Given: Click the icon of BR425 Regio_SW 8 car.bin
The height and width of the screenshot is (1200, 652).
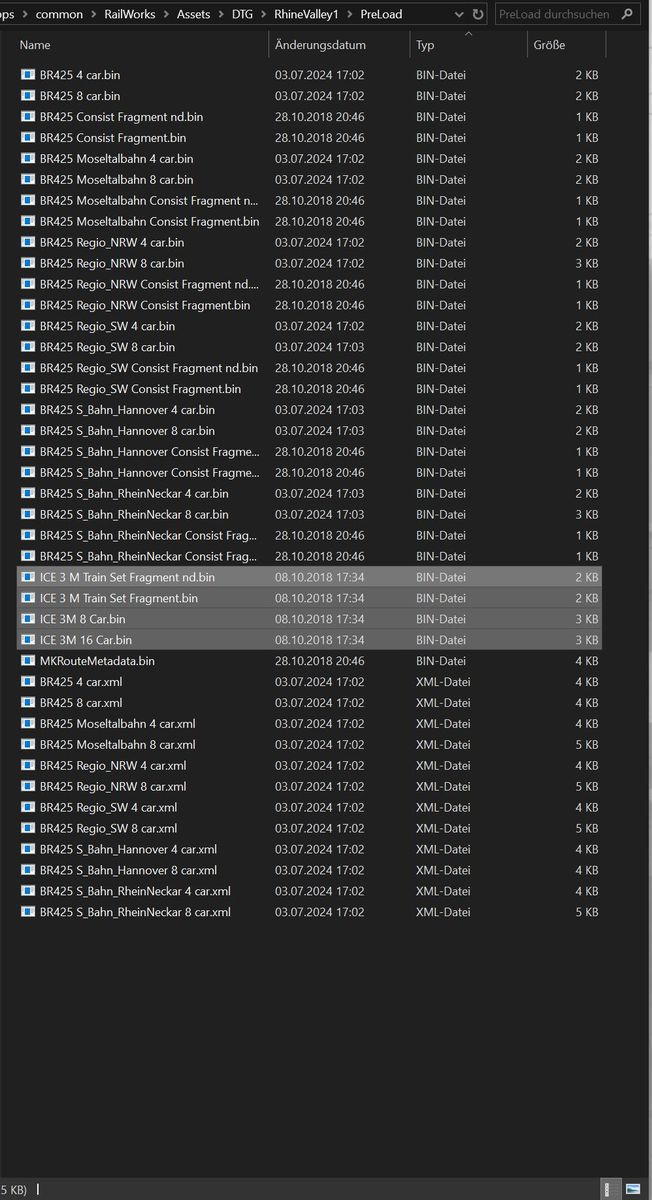Looking at the screenshot, I should [28, 347].
